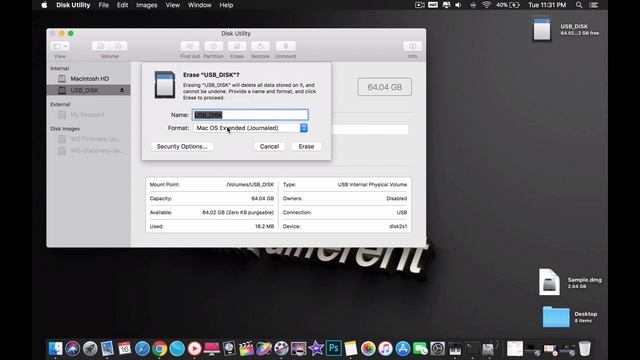Open Terminal from the dock
640x360 pixels.
tap(473, 348)
